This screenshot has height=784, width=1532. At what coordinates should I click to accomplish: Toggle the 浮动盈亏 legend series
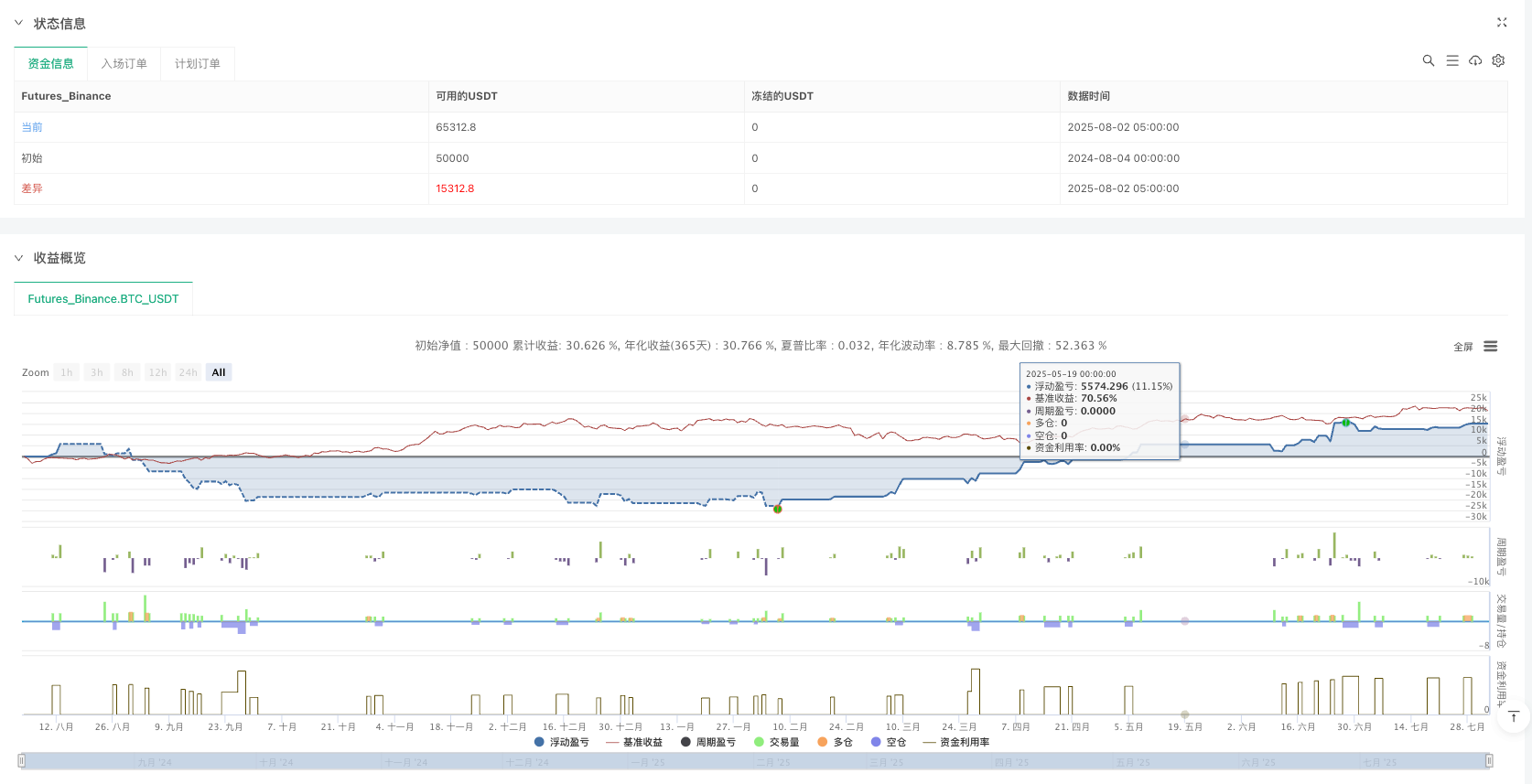click(561, 742)
